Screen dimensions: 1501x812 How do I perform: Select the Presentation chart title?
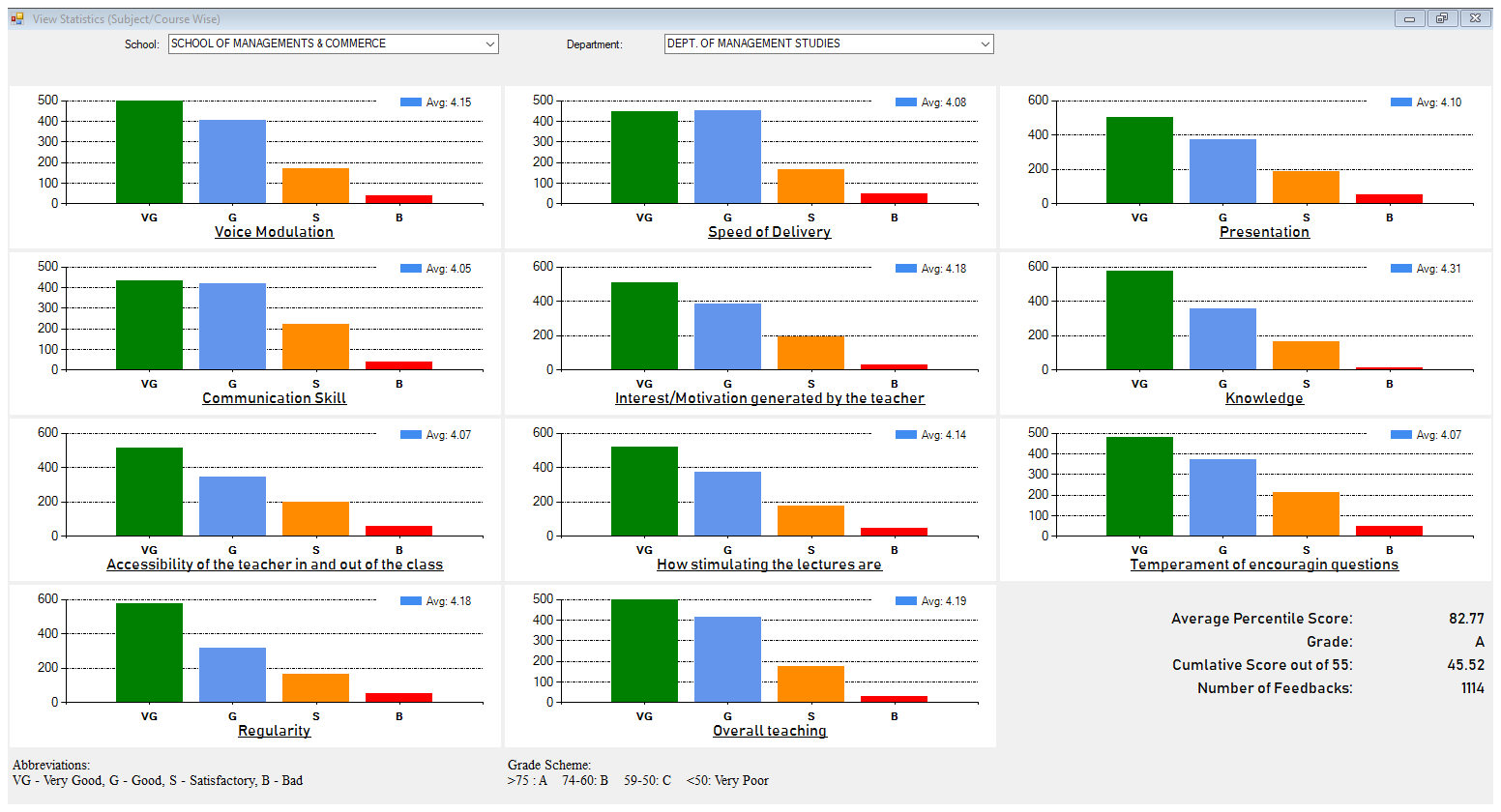click(1264, 232)
